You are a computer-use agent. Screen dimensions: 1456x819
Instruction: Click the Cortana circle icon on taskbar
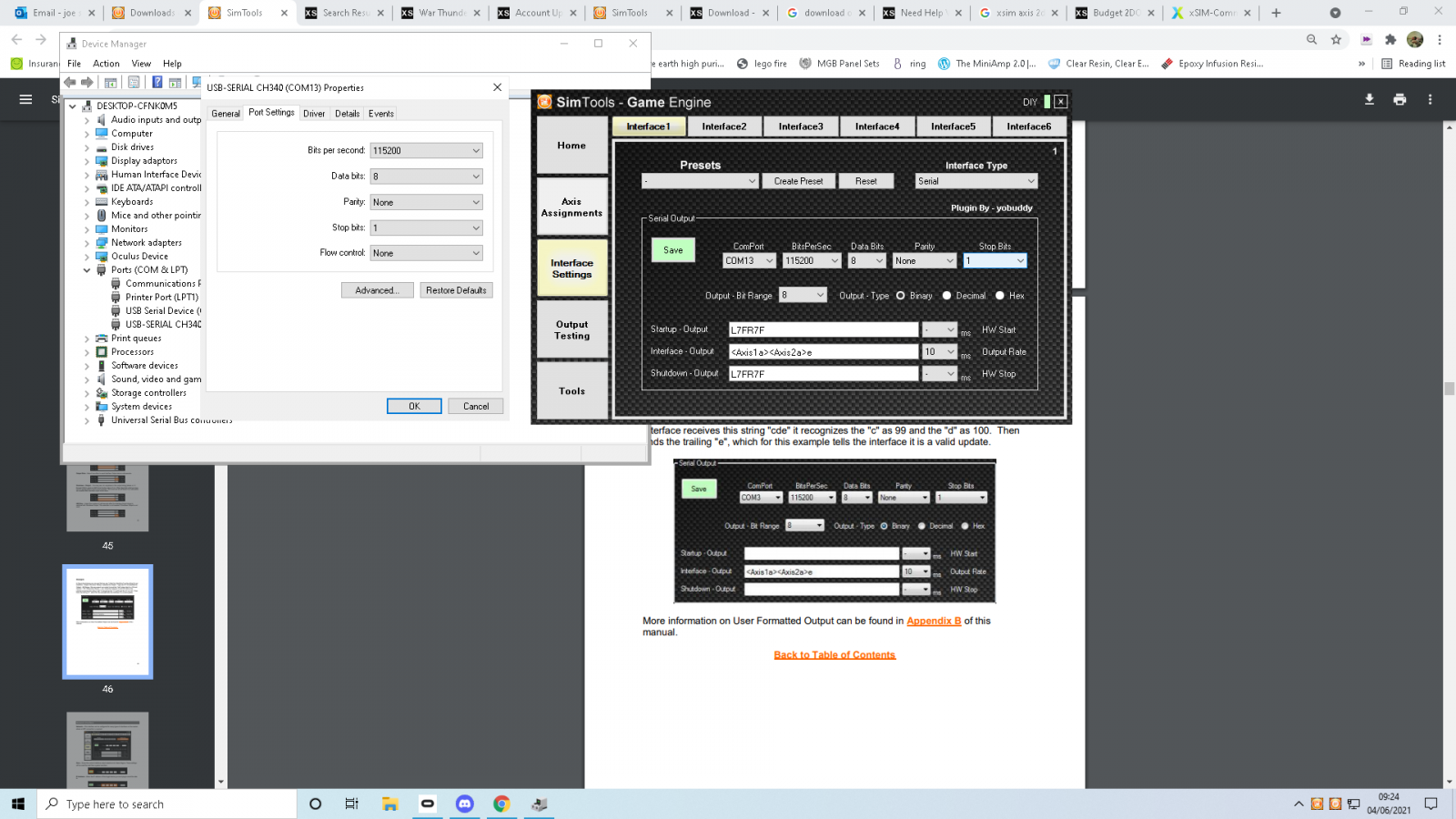pos(315,804)
